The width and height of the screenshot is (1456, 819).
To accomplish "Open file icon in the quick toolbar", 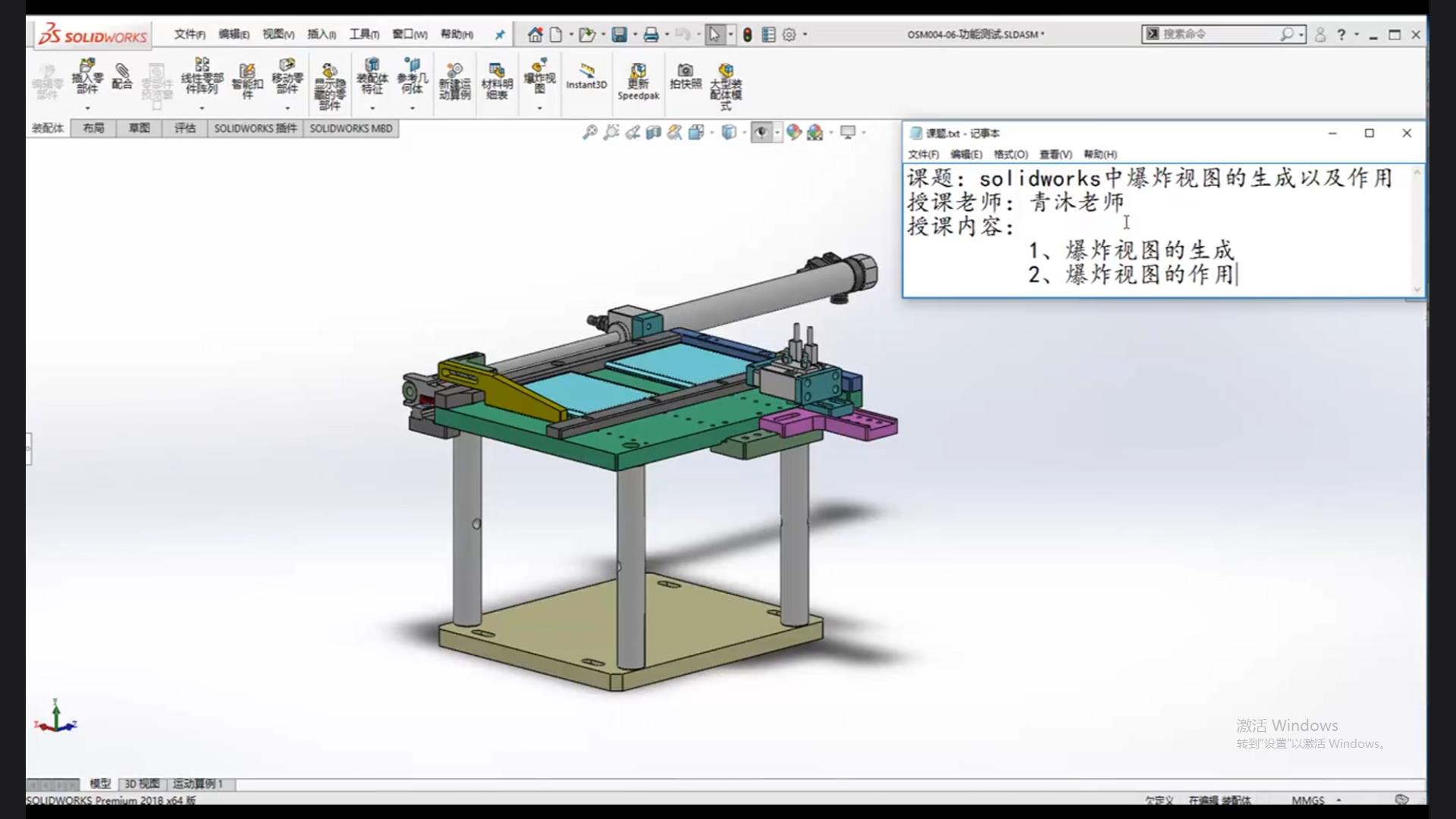I will tap(586, 35).
